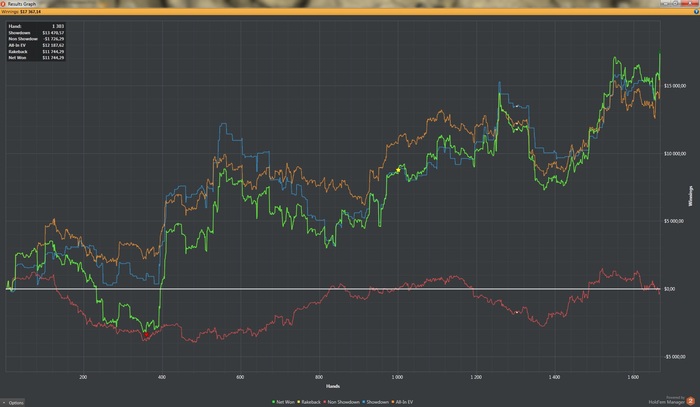This screenshot has height=407, width=700.
Task: Click the Rakeback row in stats box
Action: [x=36, y=52]
